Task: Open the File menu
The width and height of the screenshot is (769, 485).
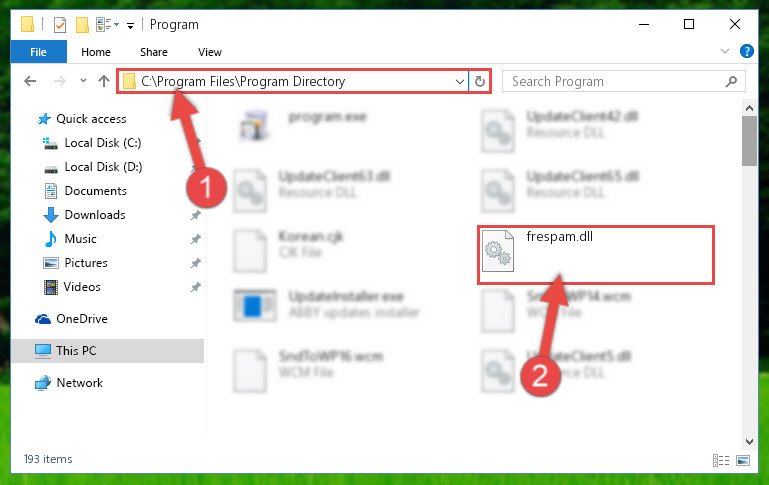Action: (x=38, y=52)
